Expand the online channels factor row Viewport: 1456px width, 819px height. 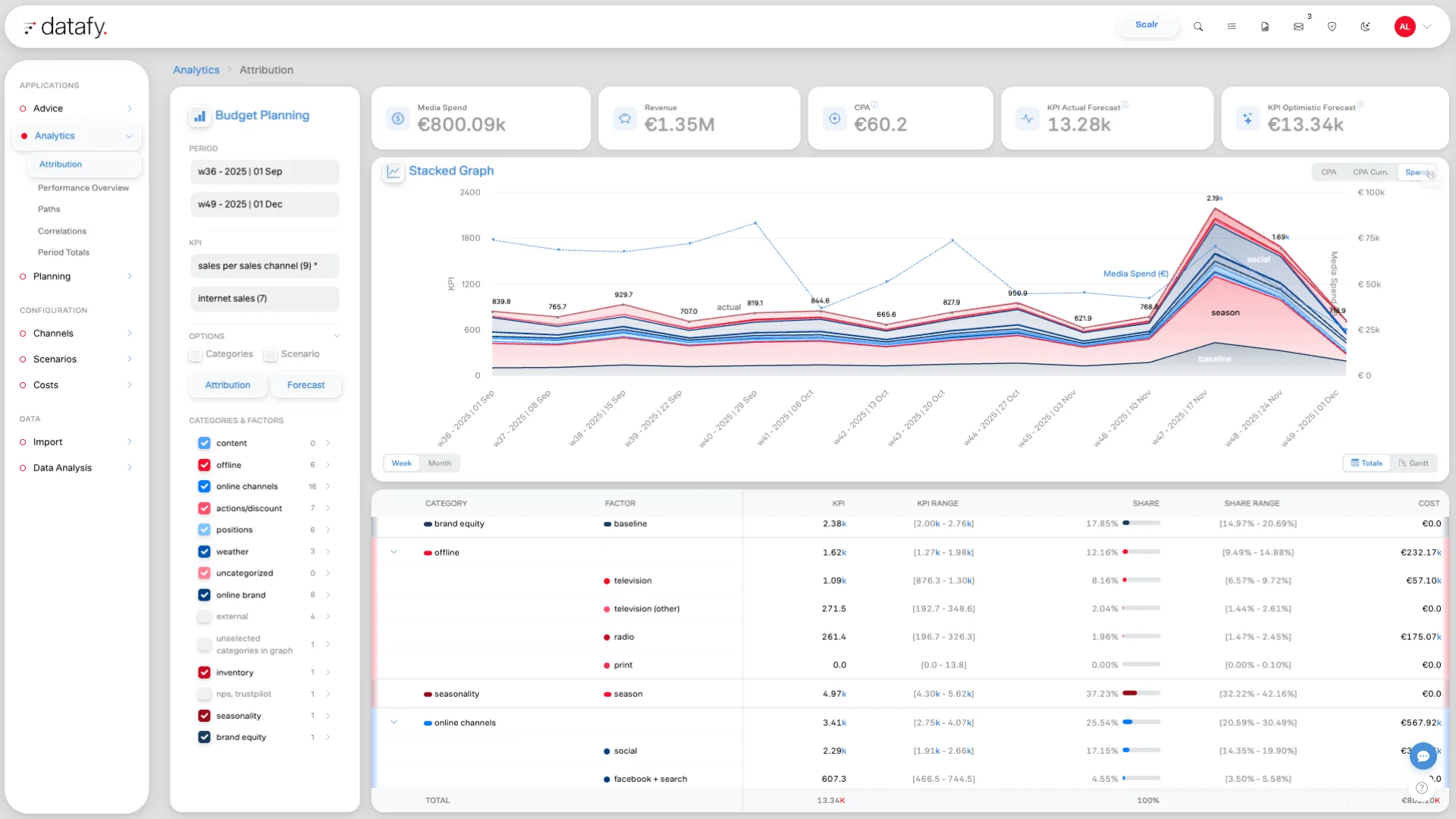click(x=394, y=722)
